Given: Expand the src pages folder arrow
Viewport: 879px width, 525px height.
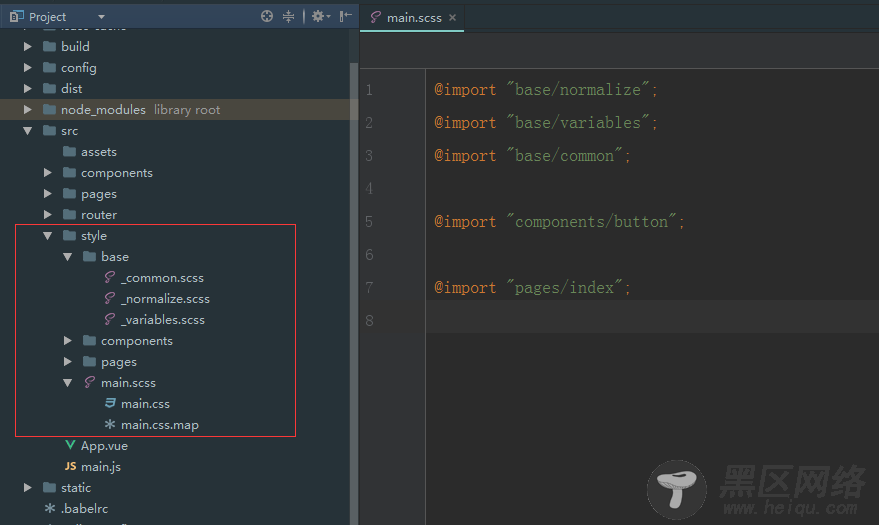Looking at the screenshot, I should pos(48,194).
